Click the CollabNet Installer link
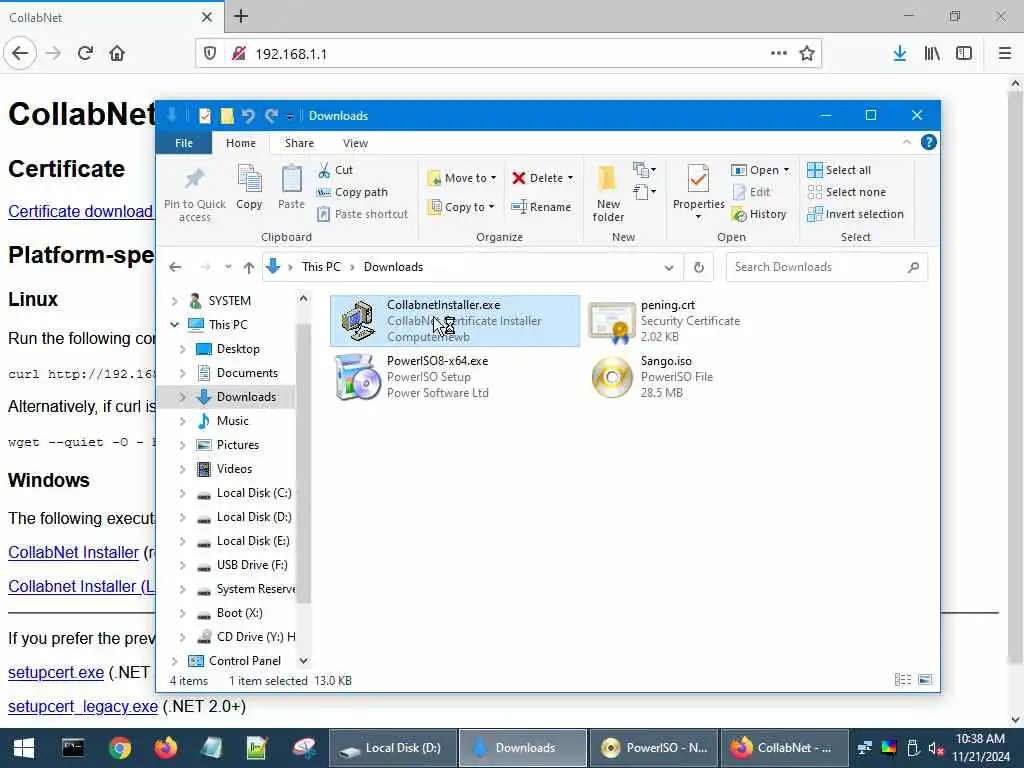The width and height of the screenshot is (1024, 768). pos(73,552)
